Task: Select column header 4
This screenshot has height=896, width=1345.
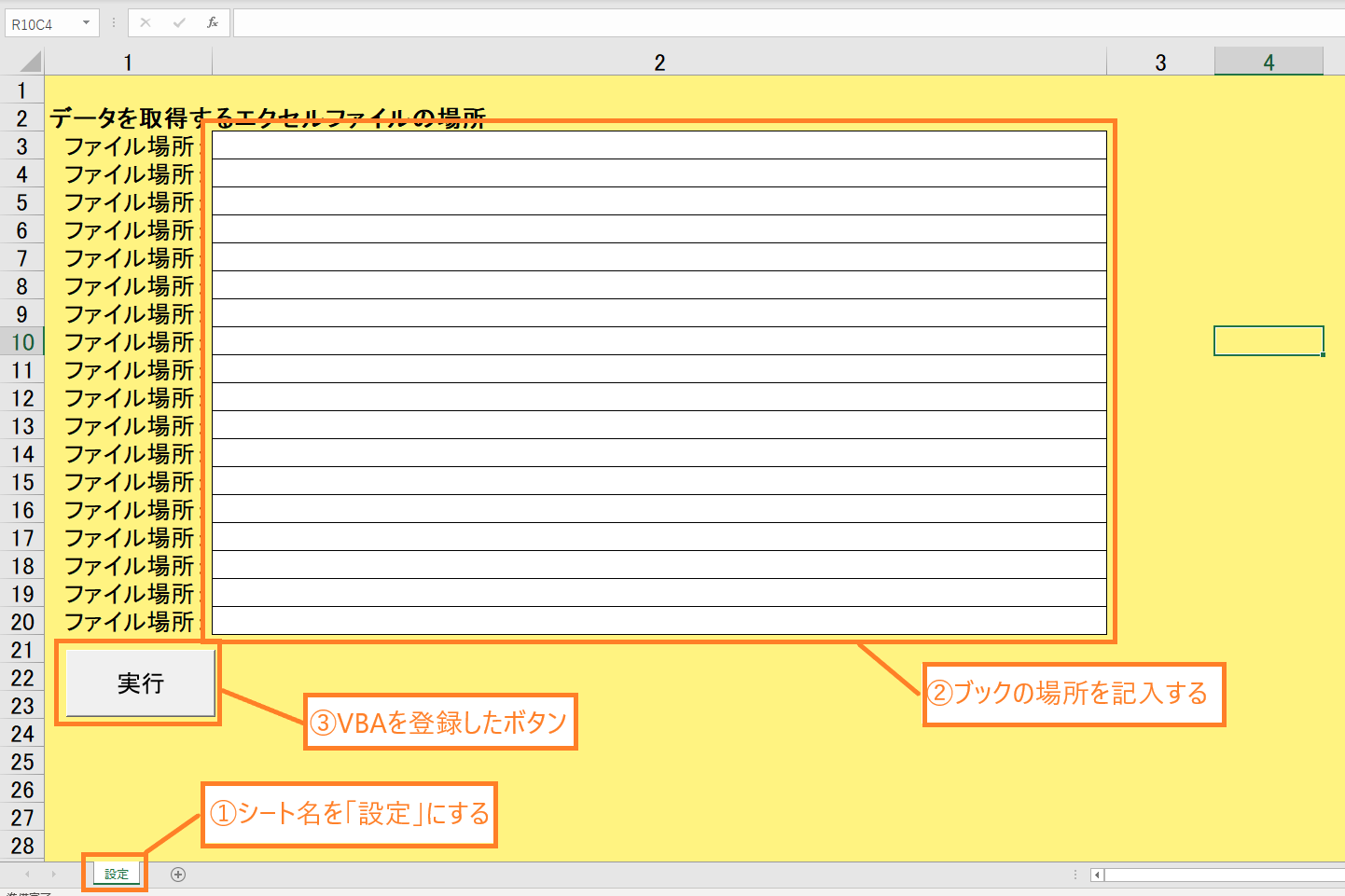Action: [x=1269, y=62]
